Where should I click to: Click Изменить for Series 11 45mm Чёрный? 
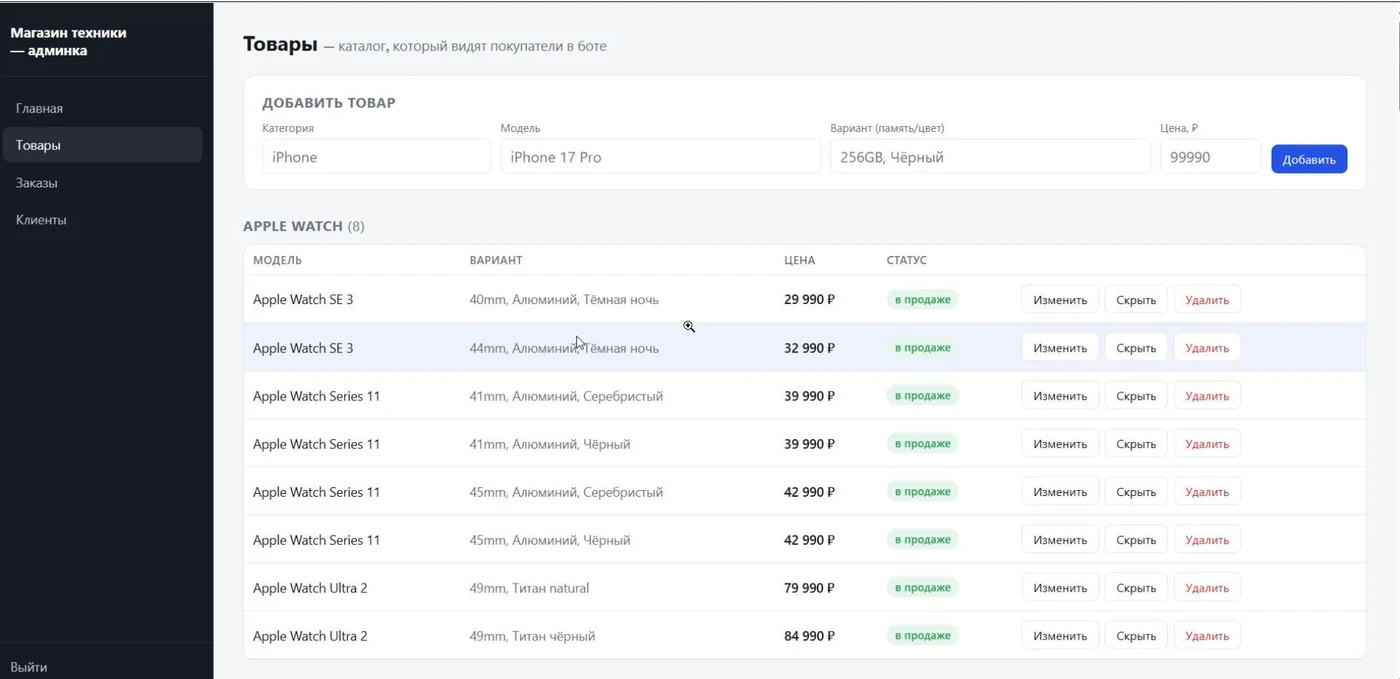point(1060,539)
